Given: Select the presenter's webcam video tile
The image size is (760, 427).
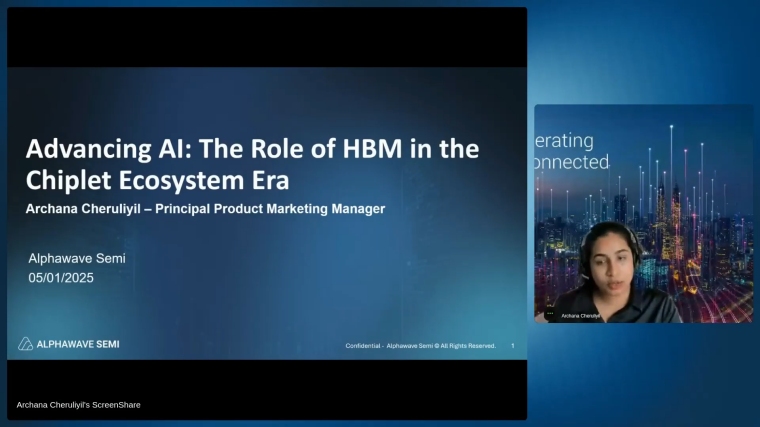Looking at the screenshot, I should (643, 213).
